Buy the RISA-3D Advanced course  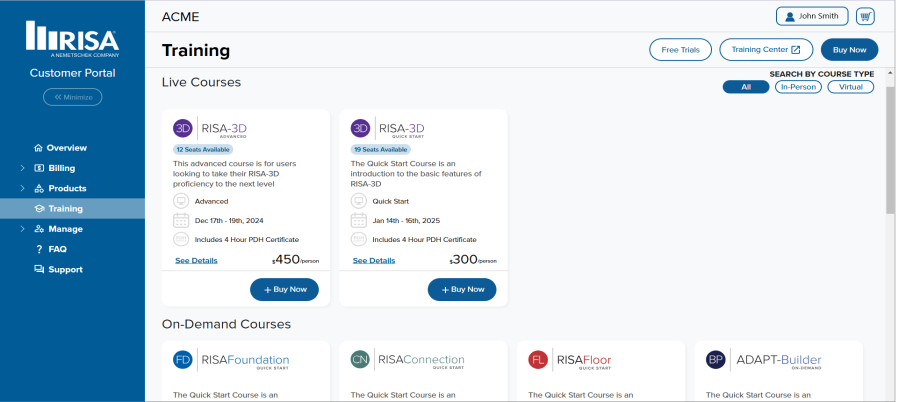click(x=284, y=289)
